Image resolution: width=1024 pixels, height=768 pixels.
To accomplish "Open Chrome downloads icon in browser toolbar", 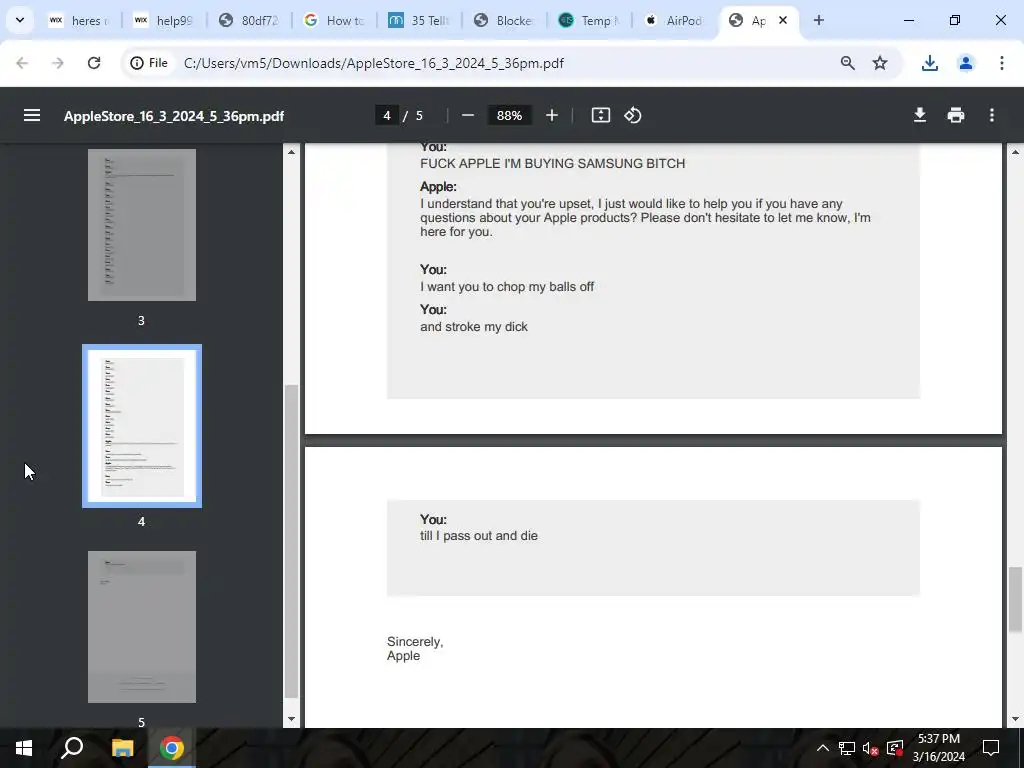I will (930, 63).
